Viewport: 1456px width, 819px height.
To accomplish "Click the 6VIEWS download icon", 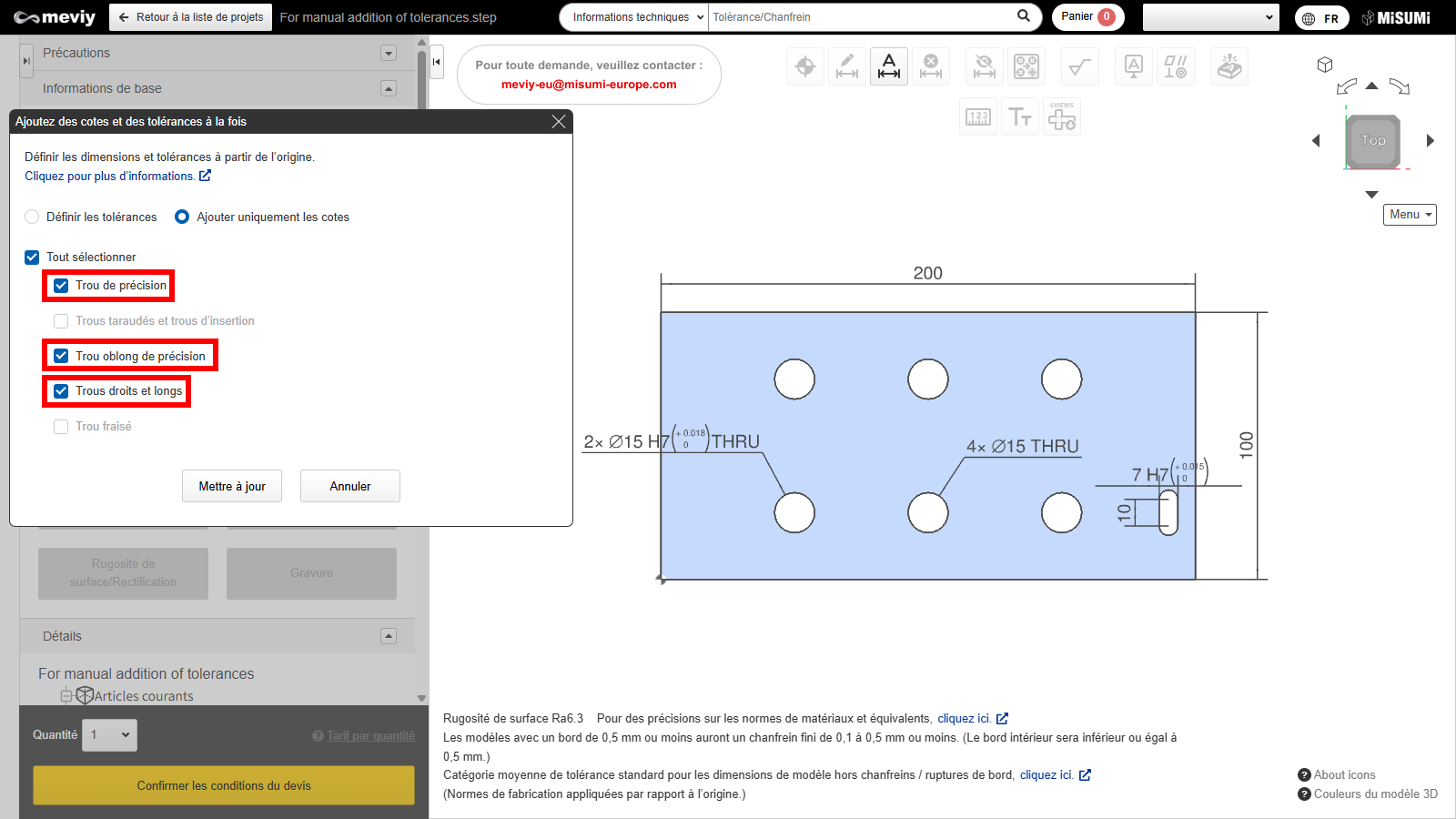I will click(1062, 117).
